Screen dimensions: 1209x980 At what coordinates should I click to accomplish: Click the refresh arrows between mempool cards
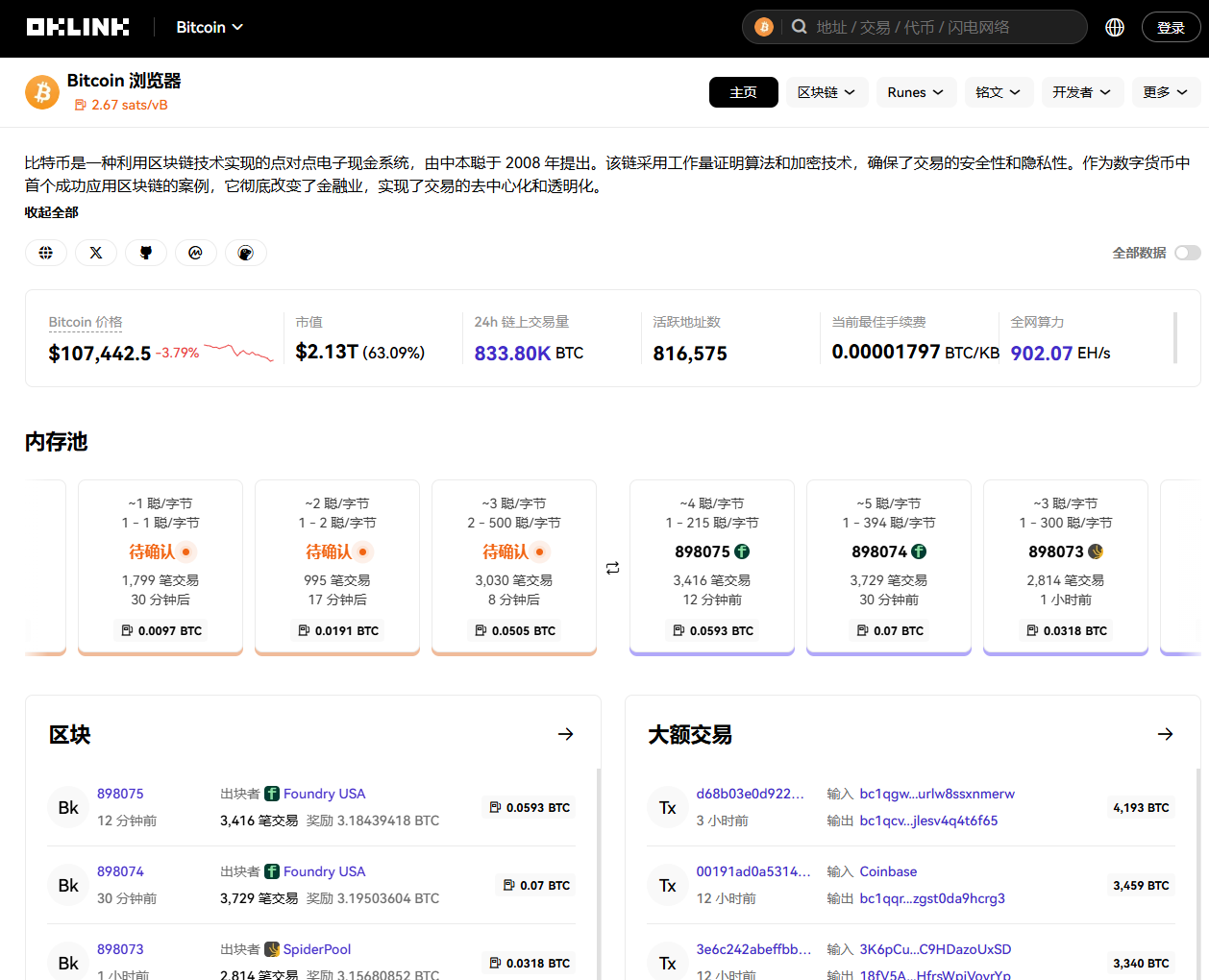pos(613,568)
